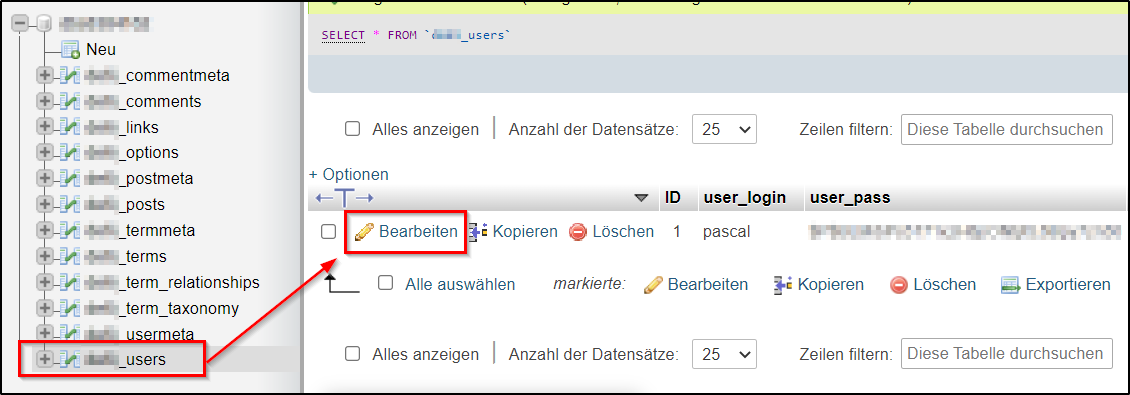Open table icon beside _termmeta
This screenshot has height=395, width=1130.
(70, 231)
